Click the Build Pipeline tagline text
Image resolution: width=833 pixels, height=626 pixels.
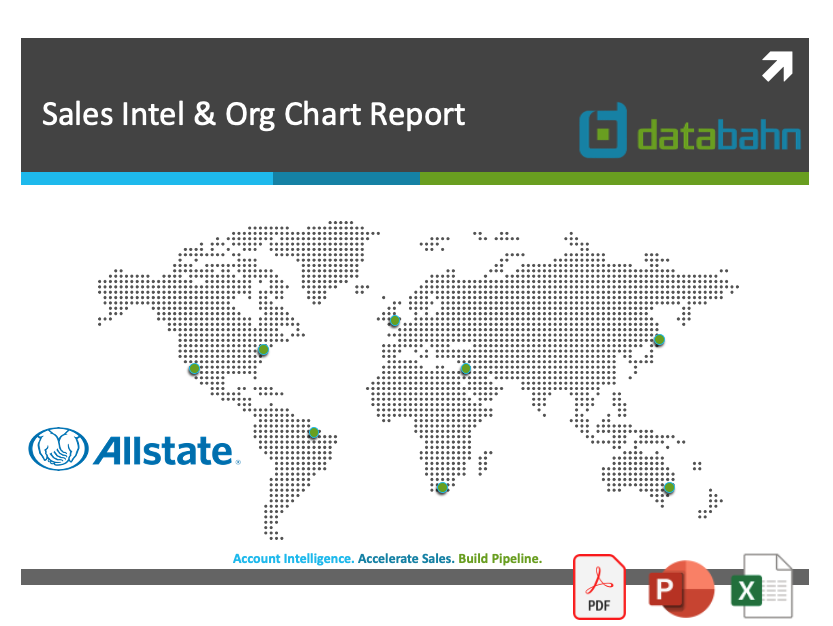[x=500, y=559]
